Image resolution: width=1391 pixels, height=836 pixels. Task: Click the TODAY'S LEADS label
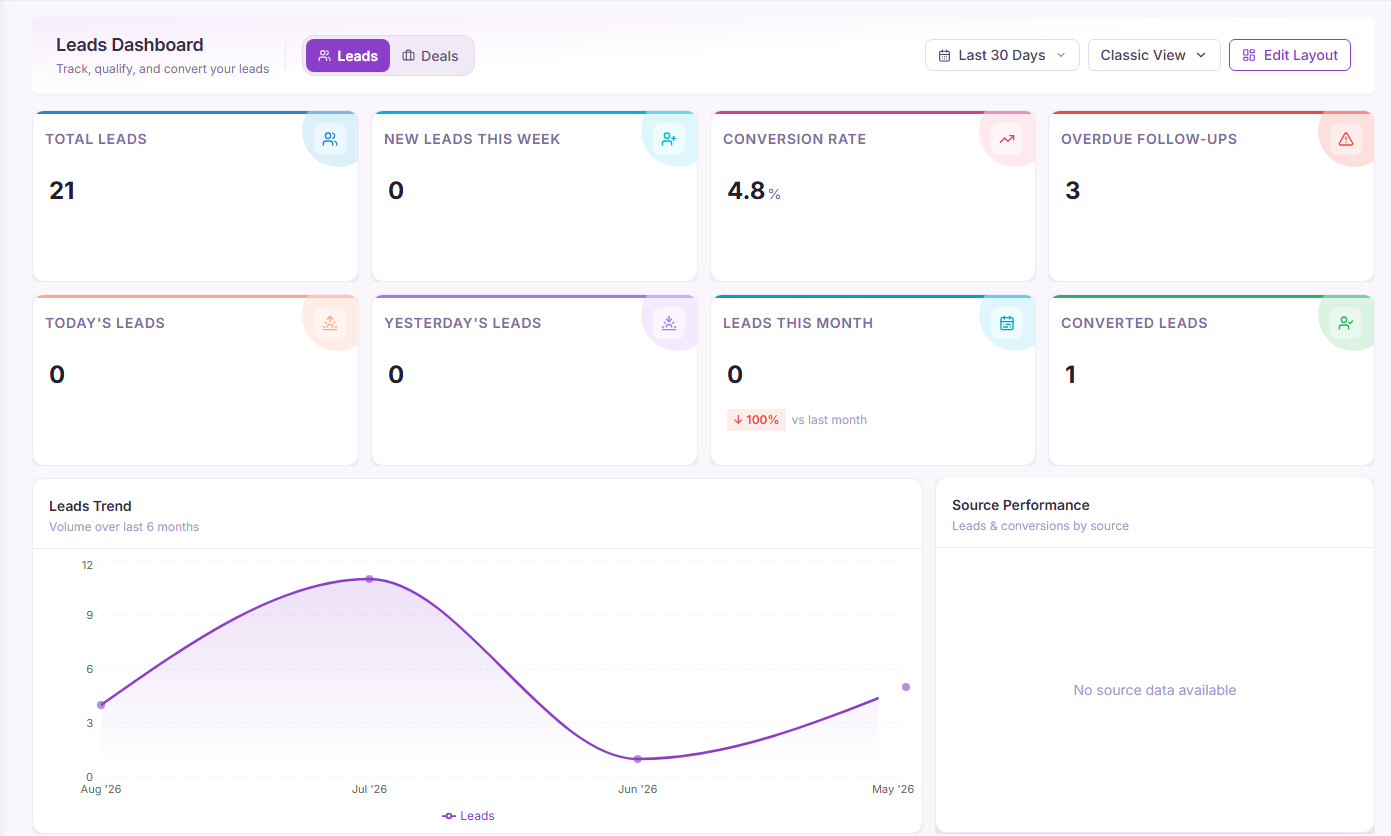coord(105,323)
